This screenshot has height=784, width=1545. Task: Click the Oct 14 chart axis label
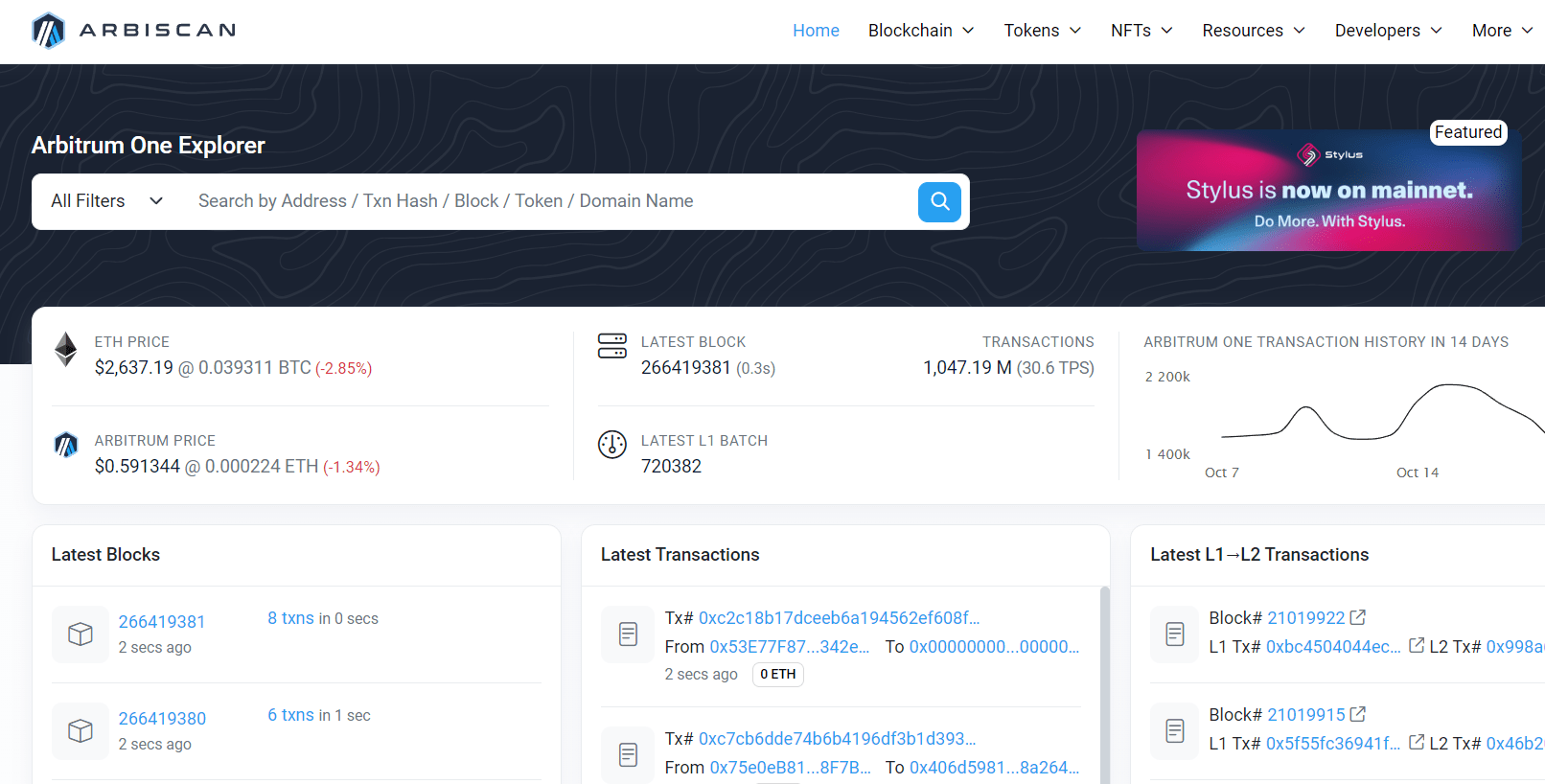(x=1418, y=473)
